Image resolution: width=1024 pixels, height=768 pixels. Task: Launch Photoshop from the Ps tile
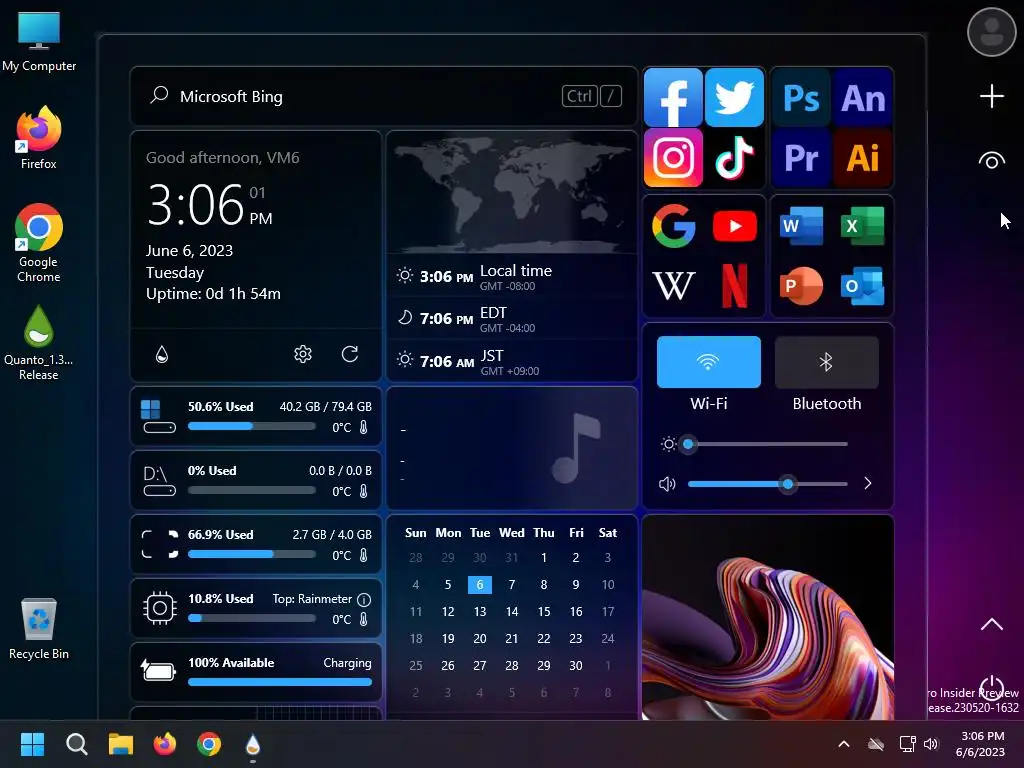tap(801, 97)
